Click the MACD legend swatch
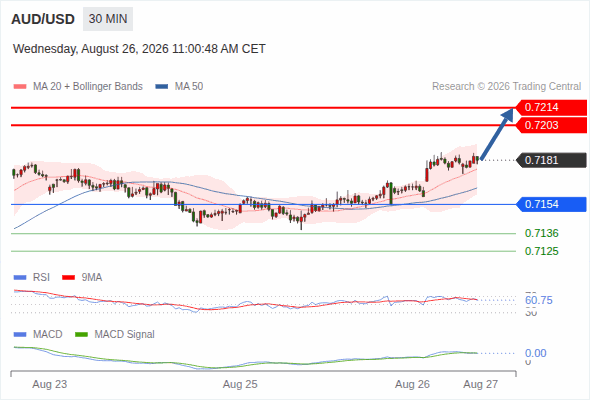Viewport: 590px width, 400px height. [x=20, y=335]
